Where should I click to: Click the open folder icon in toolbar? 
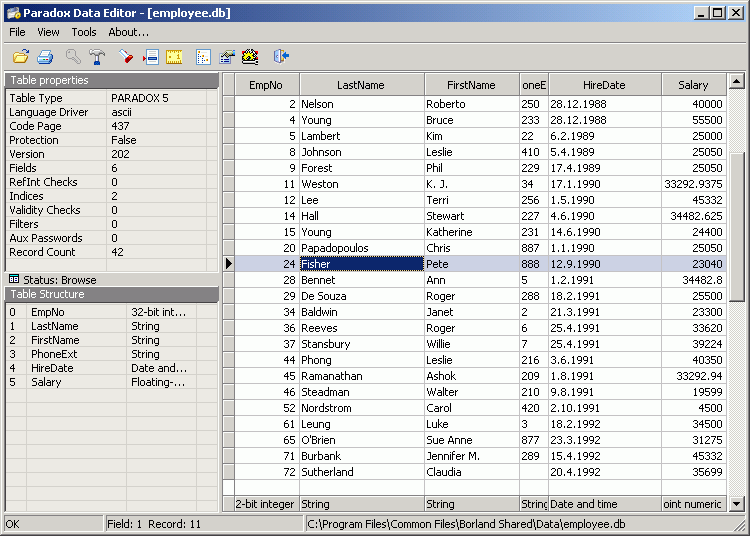pyautogui.click(x=21, y=56)
